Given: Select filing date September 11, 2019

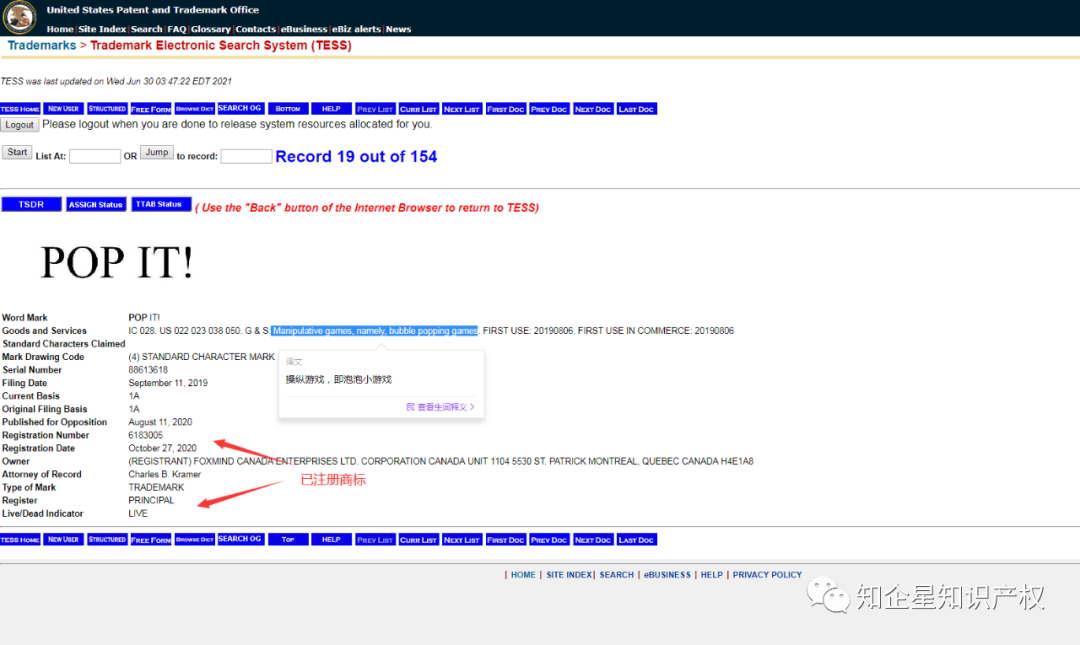Looking at the screenshot, I should click(168, 383).
